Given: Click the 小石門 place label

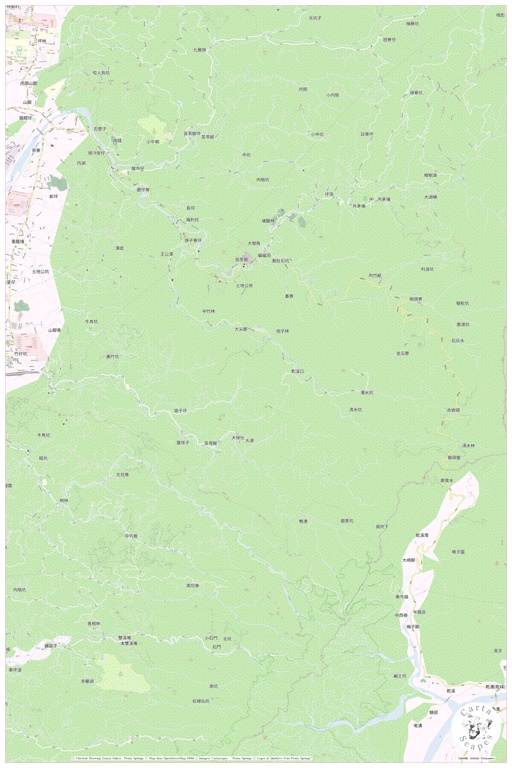Looking at the screenshot, I should tap(211, 638).
